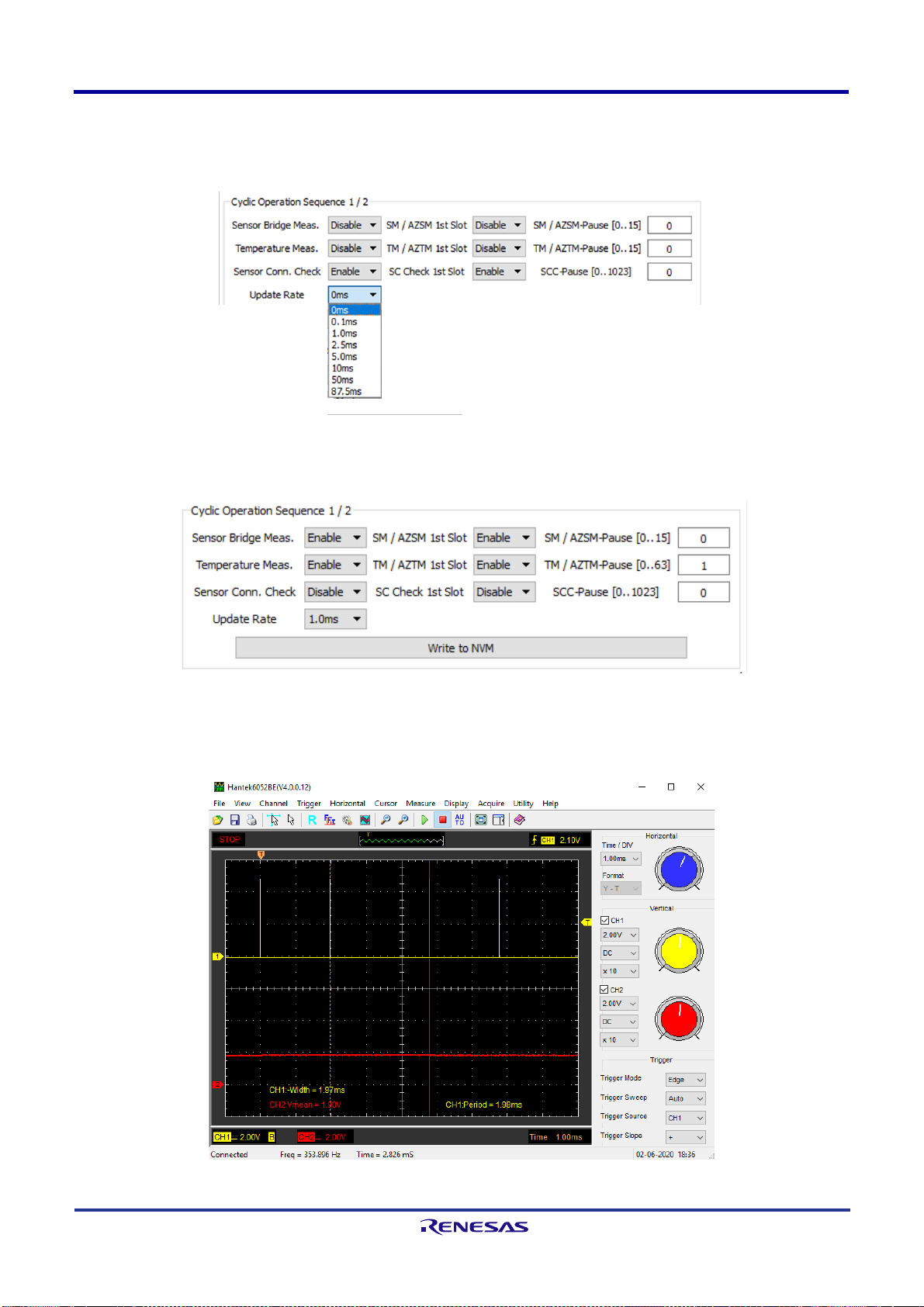Open the View menu
Viewport: 924px width, 1307px height.
point(242,804)
